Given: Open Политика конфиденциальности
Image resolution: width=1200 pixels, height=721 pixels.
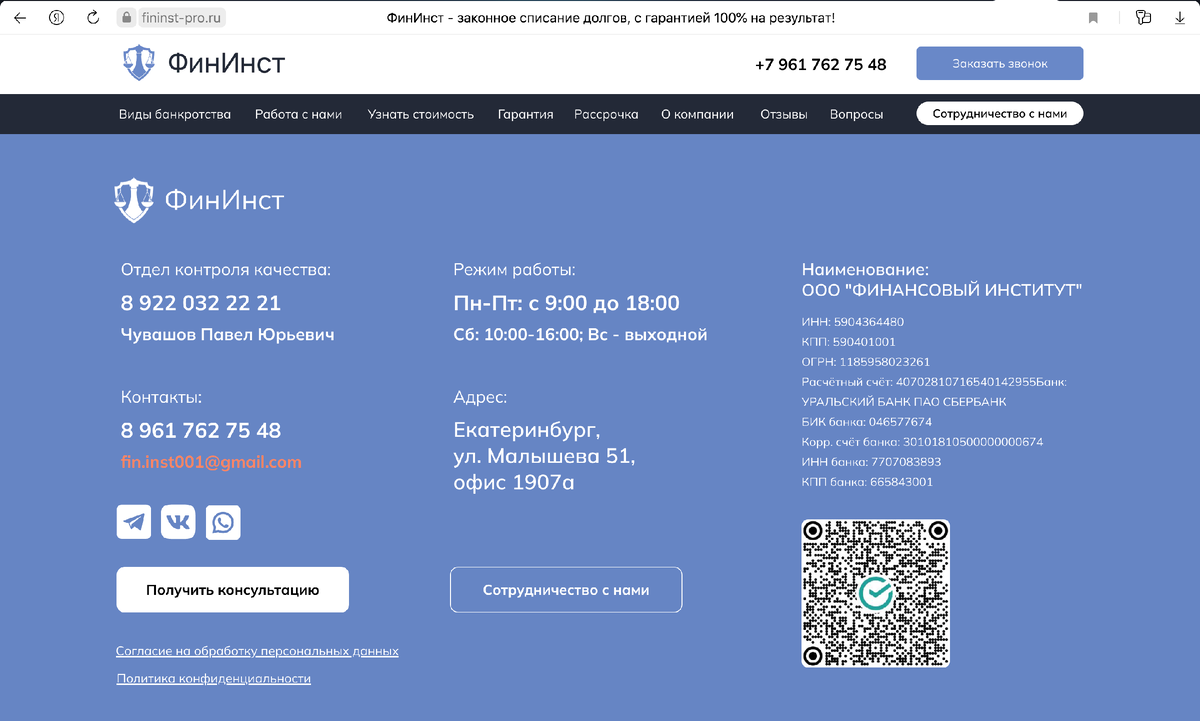Looking at the screenshot, I should (213, 678).
